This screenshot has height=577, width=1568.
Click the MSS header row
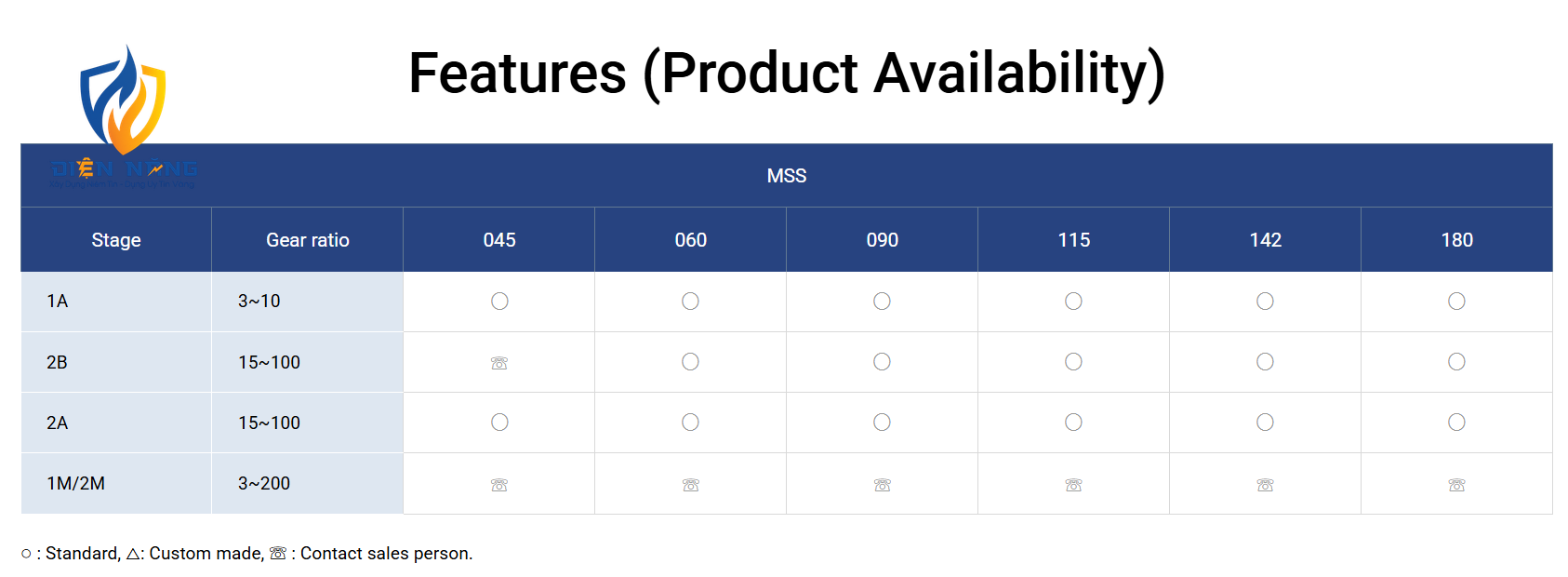pos(787,175)
